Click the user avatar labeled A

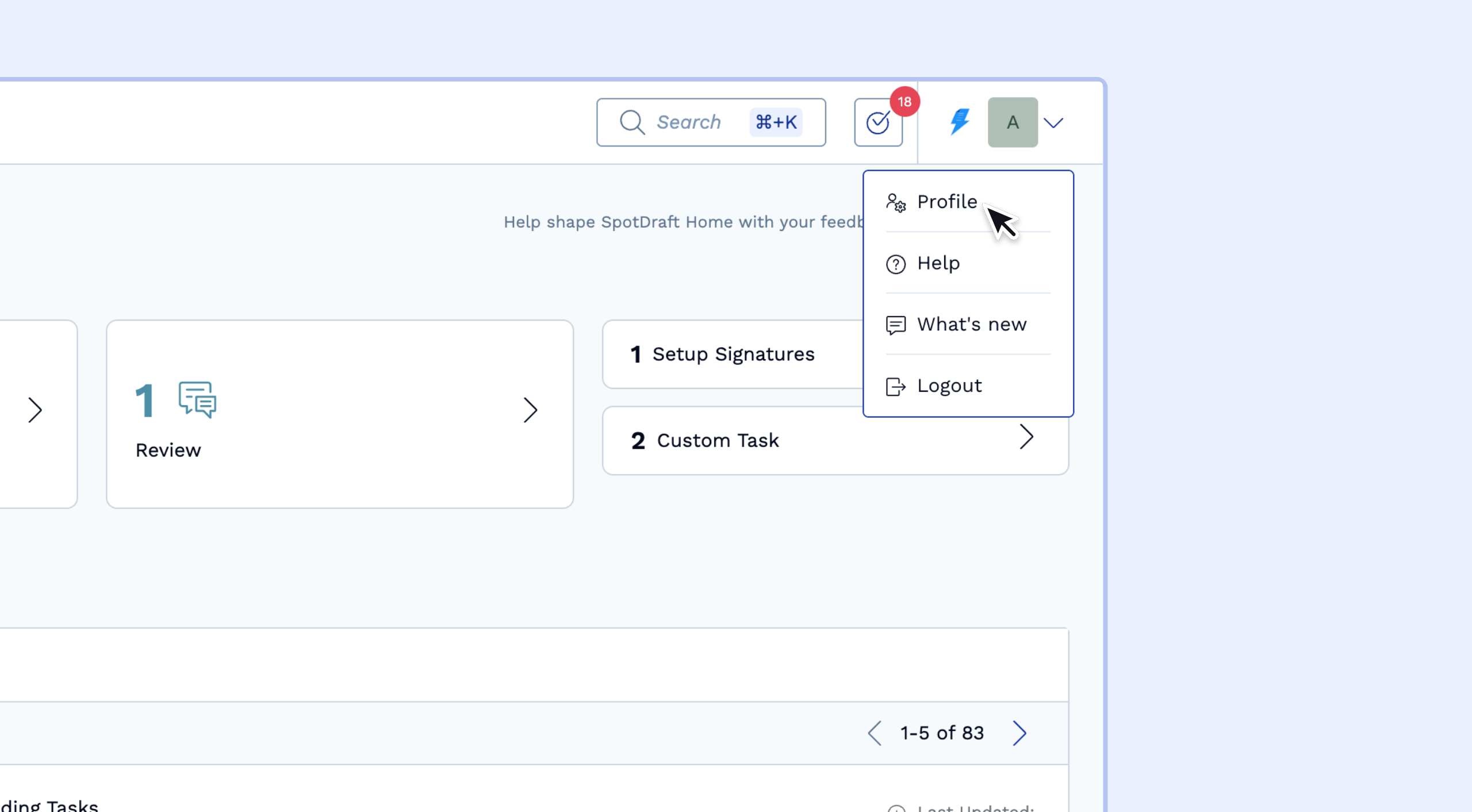tap(1013, 122)
